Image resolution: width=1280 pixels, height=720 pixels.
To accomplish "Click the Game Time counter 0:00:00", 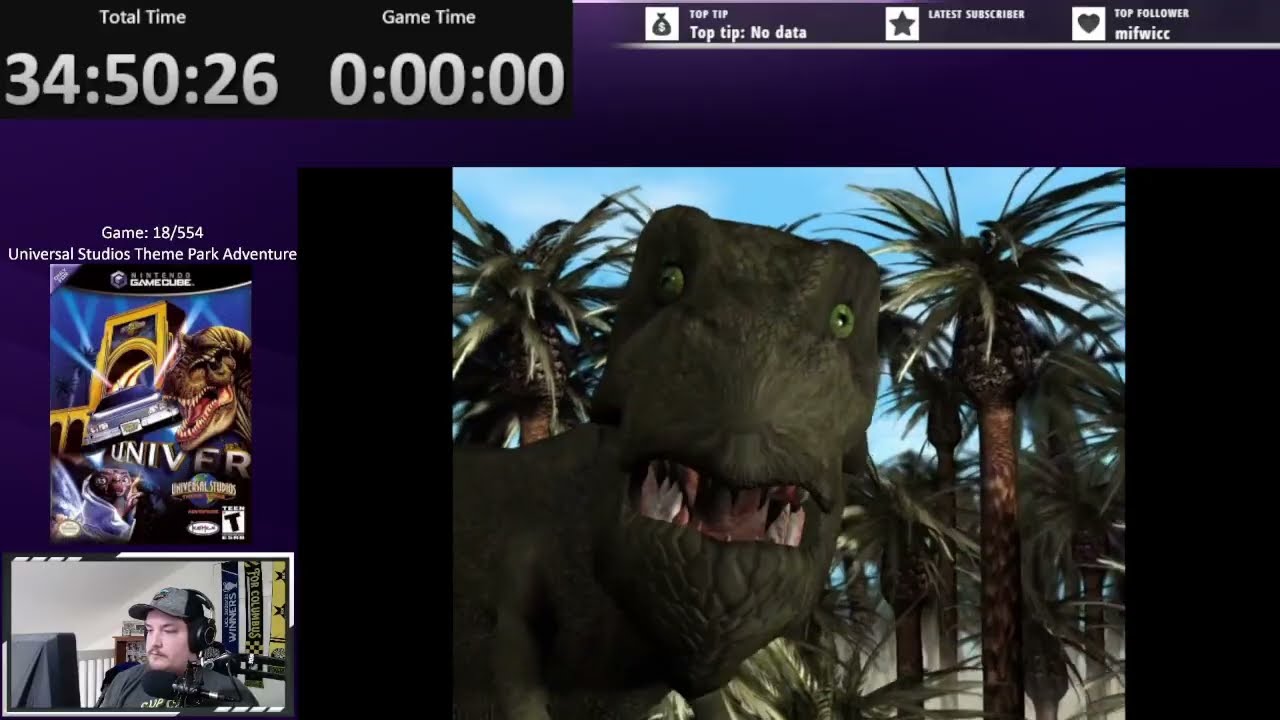I will 447,79.
